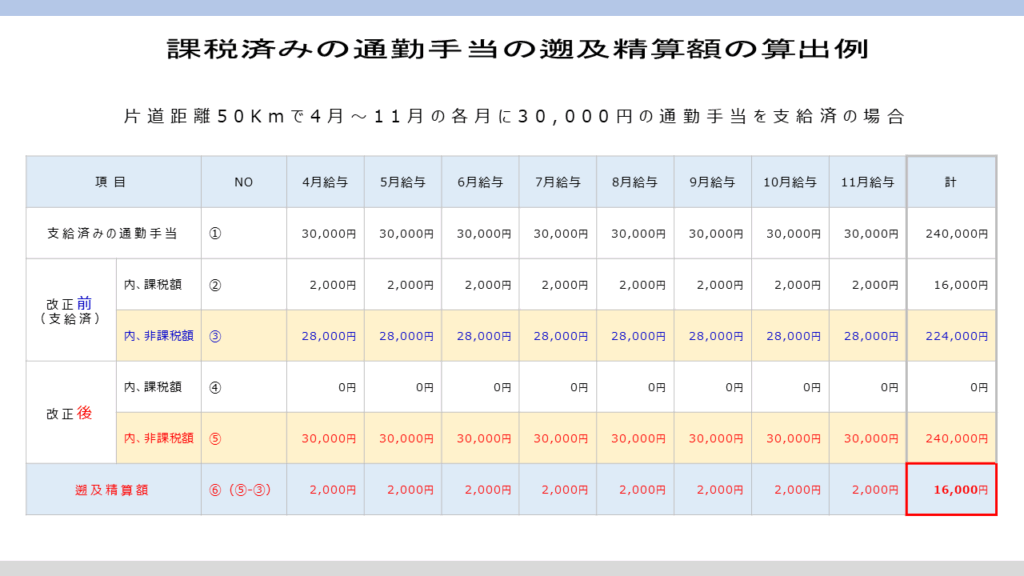Click the 7月給与 column header

[558, 182]
